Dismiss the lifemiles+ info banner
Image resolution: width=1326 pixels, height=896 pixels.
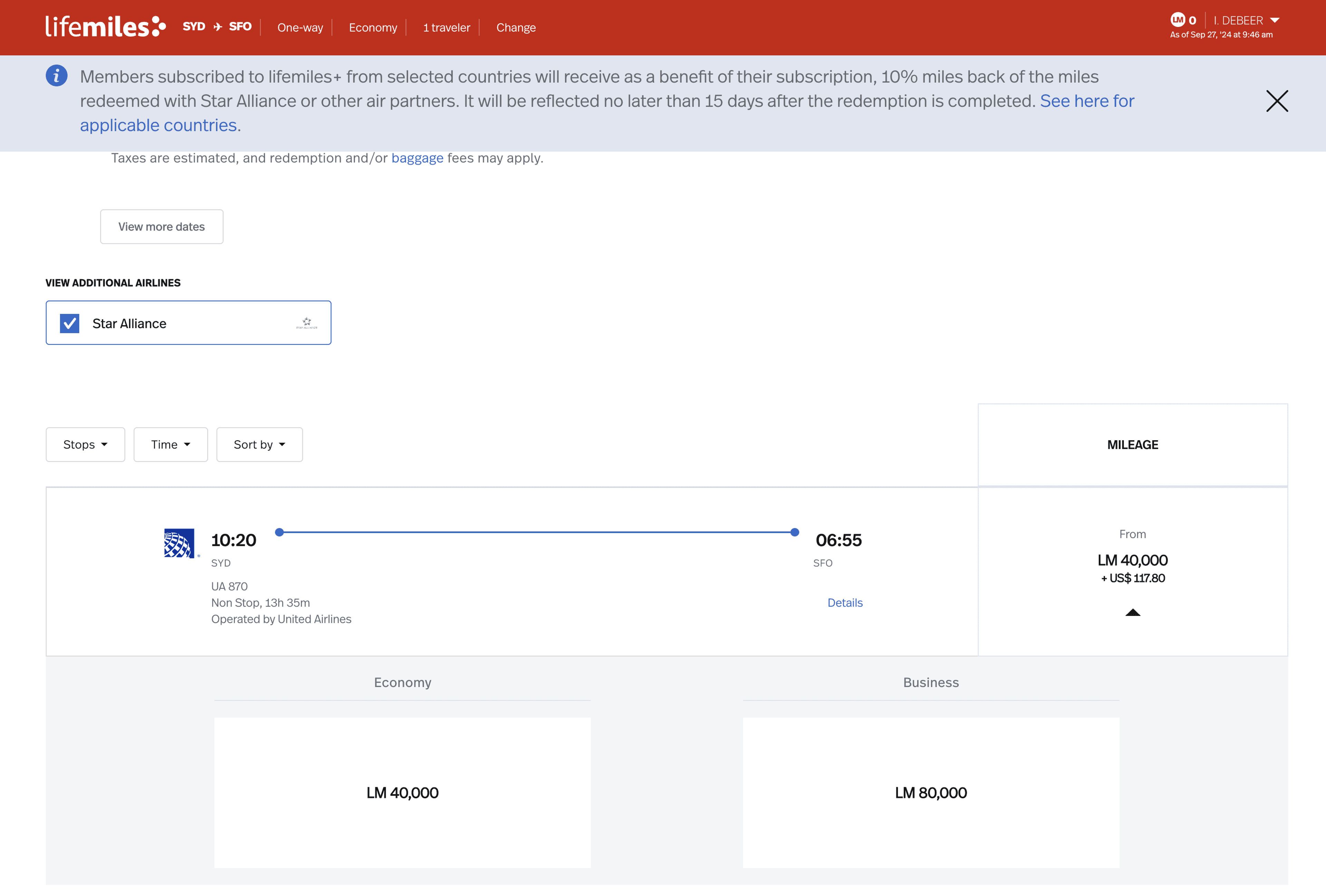click(x=1277, y=101)
